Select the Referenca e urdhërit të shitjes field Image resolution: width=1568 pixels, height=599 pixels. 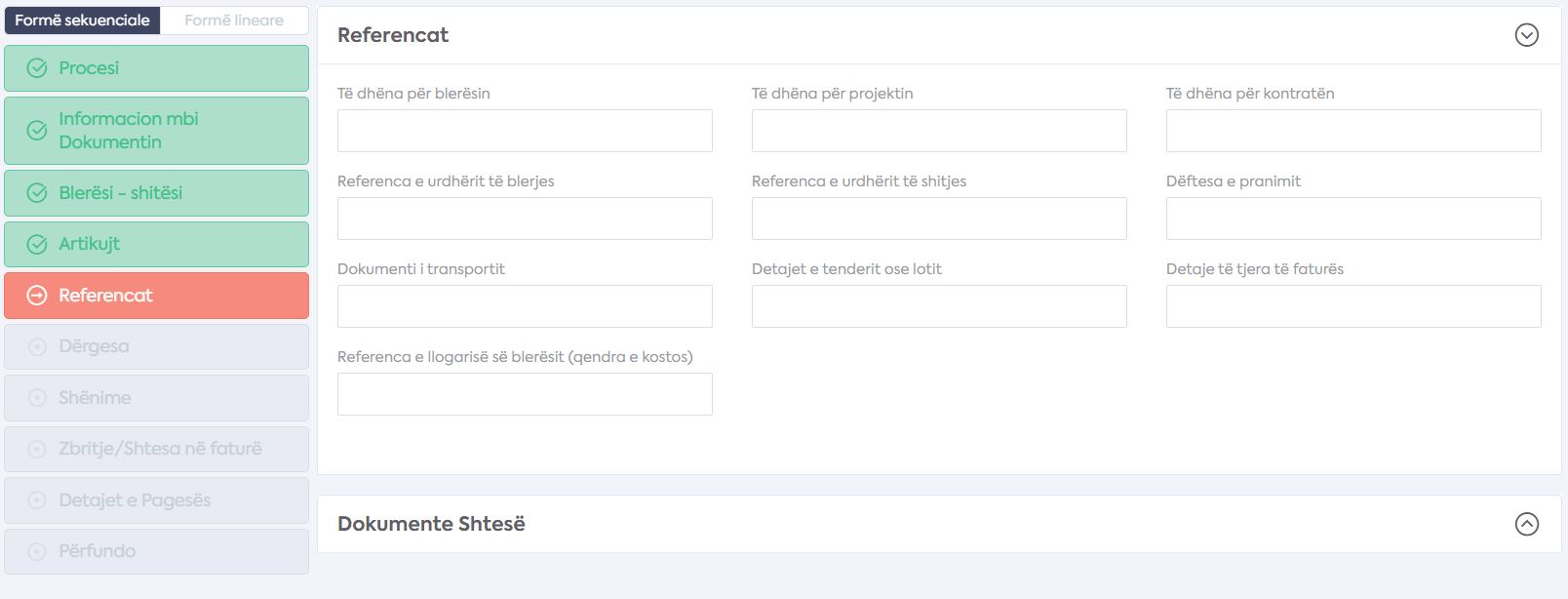[939, 219]
